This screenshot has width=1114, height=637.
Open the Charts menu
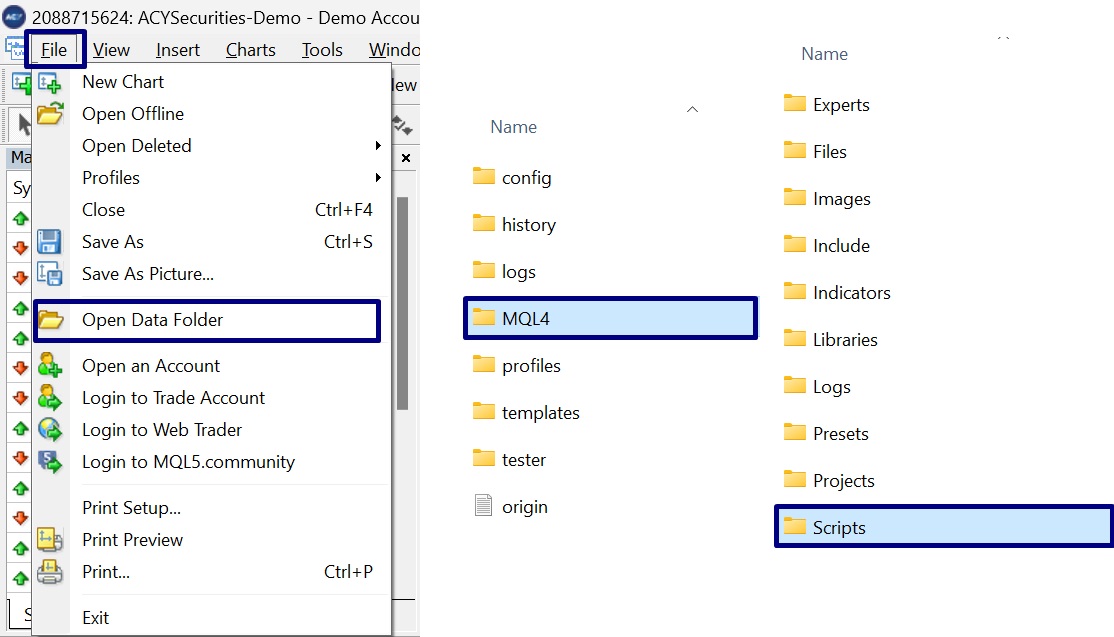tap(250, 50)
